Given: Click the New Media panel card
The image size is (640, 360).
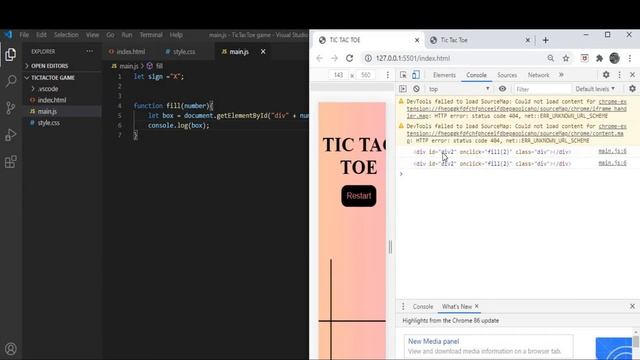Looking at the screenshot, I should point(488,346).
